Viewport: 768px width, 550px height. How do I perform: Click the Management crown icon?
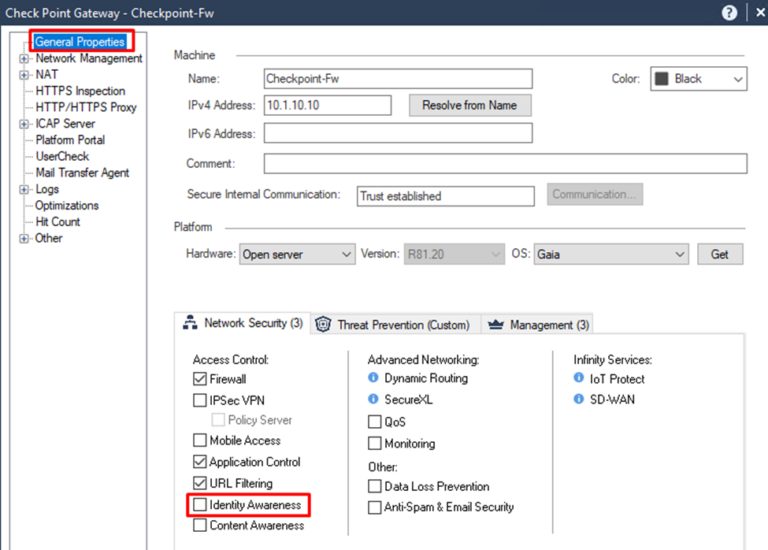click(x=496, y=324)
